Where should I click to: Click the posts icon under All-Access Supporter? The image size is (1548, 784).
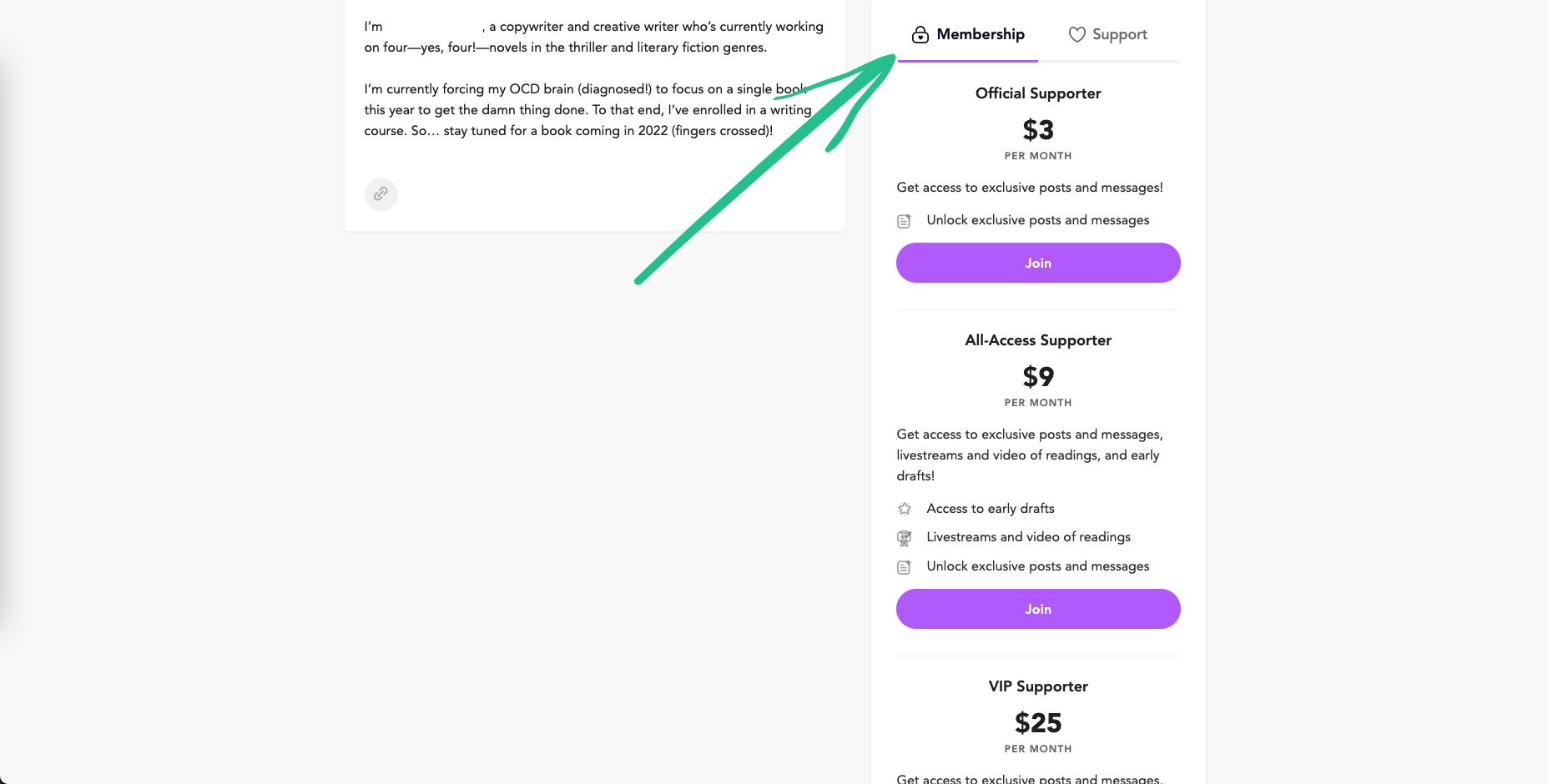[904, 567]
